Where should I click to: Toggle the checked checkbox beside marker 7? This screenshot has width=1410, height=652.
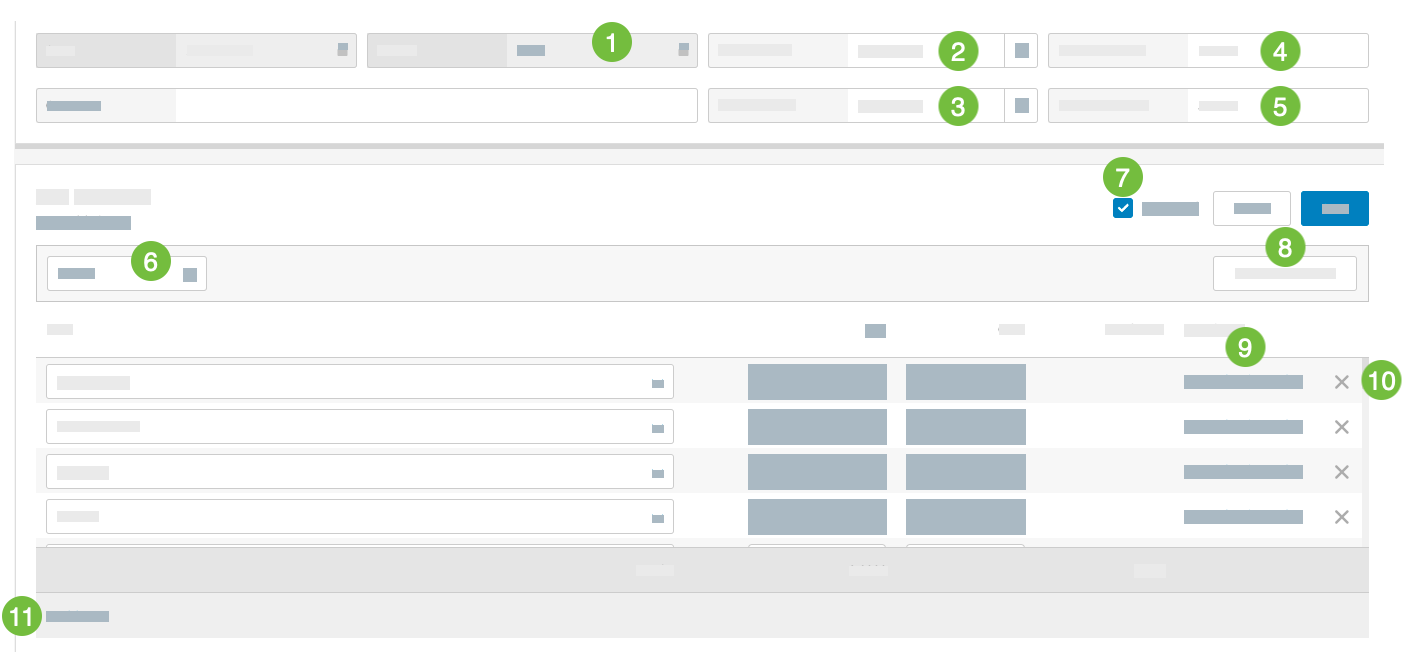pos(1122,208)
